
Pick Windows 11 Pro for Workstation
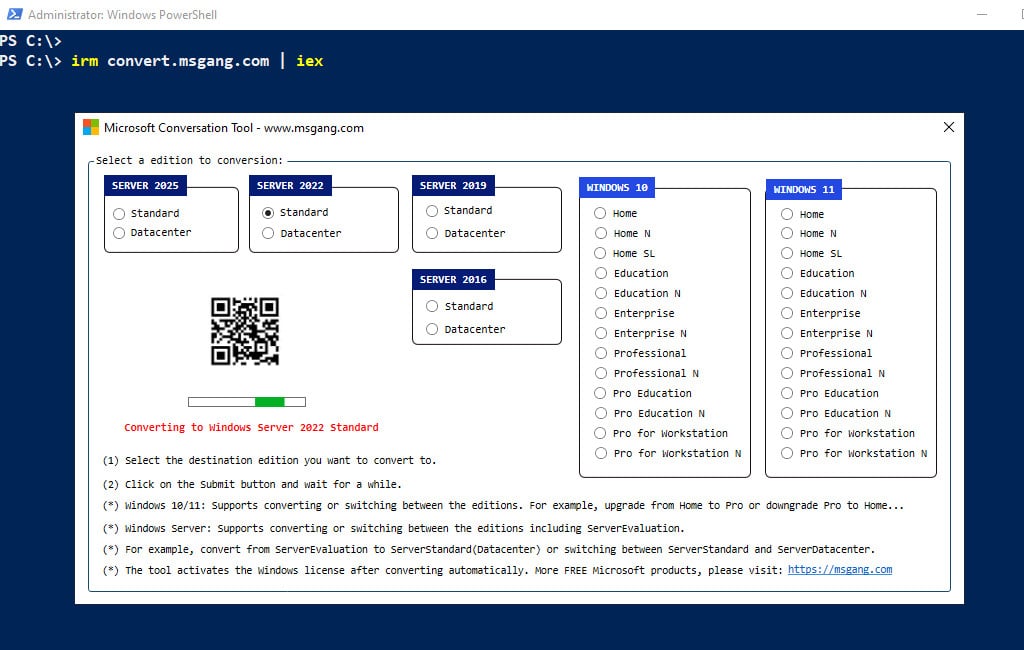point(787,433)
